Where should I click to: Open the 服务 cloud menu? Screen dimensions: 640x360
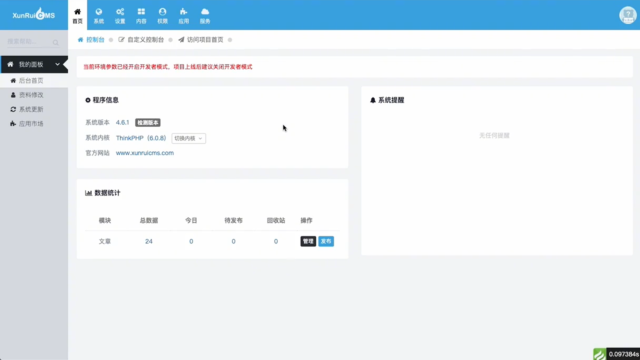coord(205,16)
